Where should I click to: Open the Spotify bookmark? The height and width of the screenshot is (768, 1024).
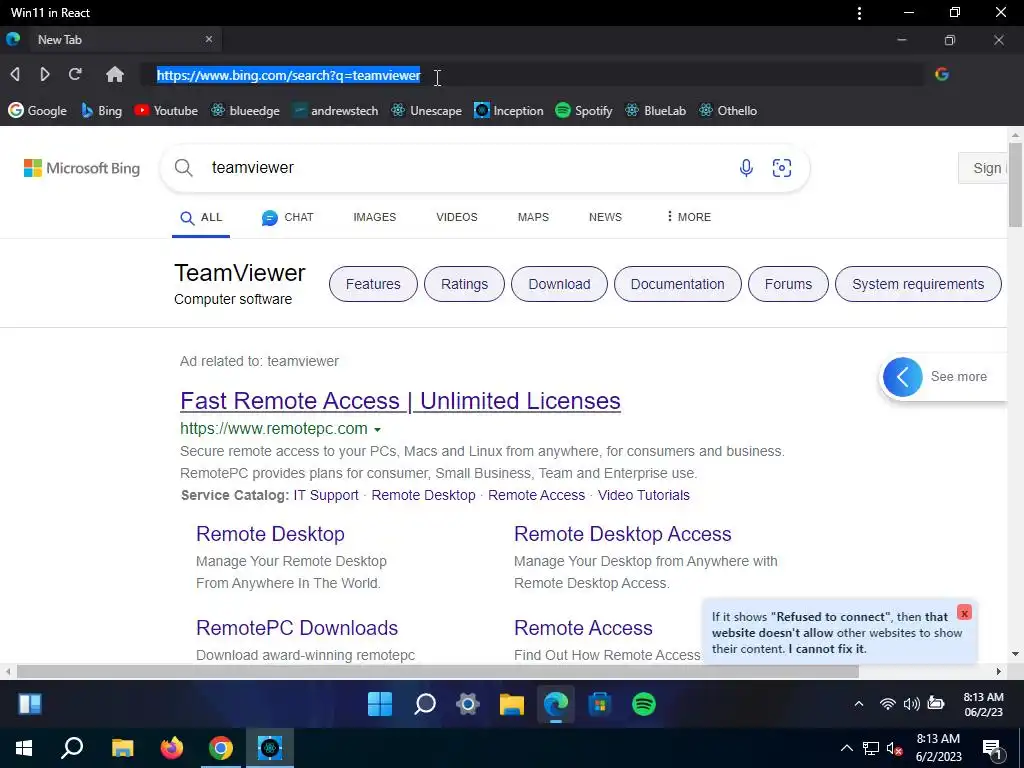point(584,110)
